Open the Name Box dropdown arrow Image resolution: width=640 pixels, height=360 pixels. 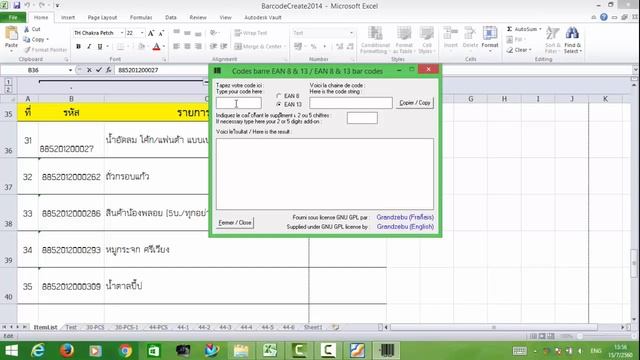click(70, 70)
